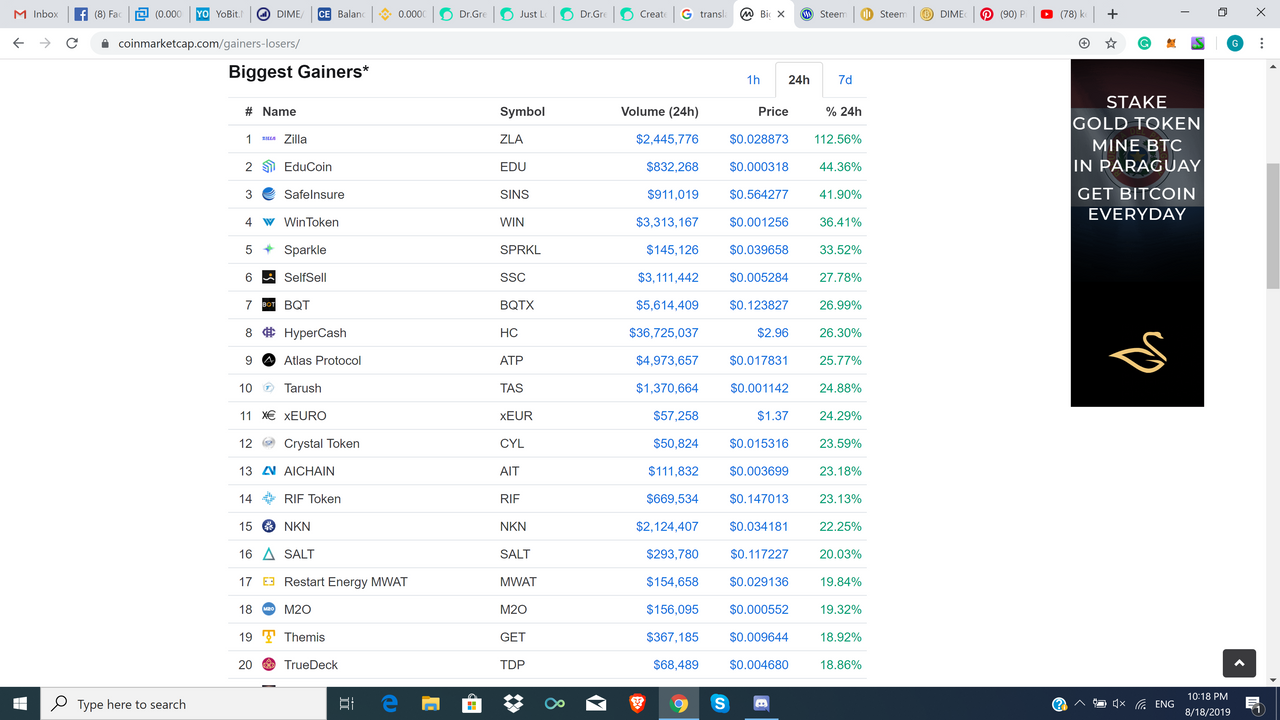Screen dimensions: 1280x720
Task: Click the RIF Token logo icon
Action: pos(269,499)
